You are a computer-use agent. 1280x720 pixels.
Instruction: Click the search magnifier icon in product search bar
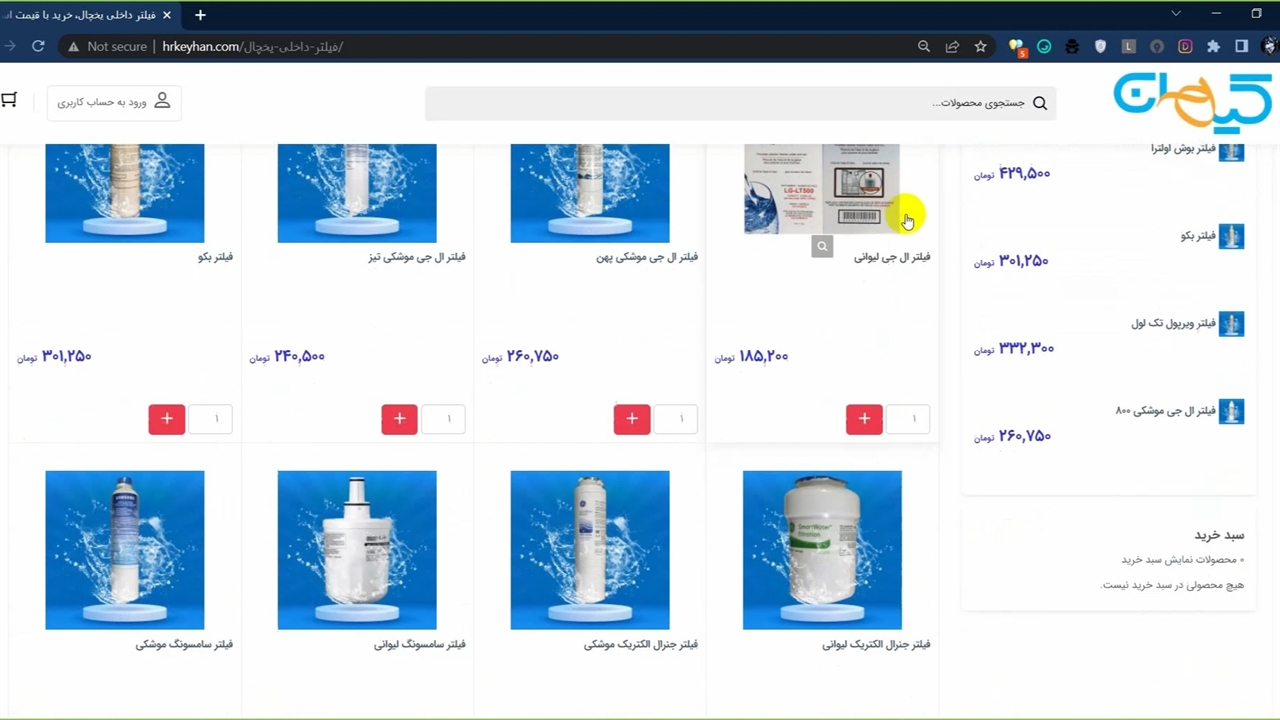1040,103
